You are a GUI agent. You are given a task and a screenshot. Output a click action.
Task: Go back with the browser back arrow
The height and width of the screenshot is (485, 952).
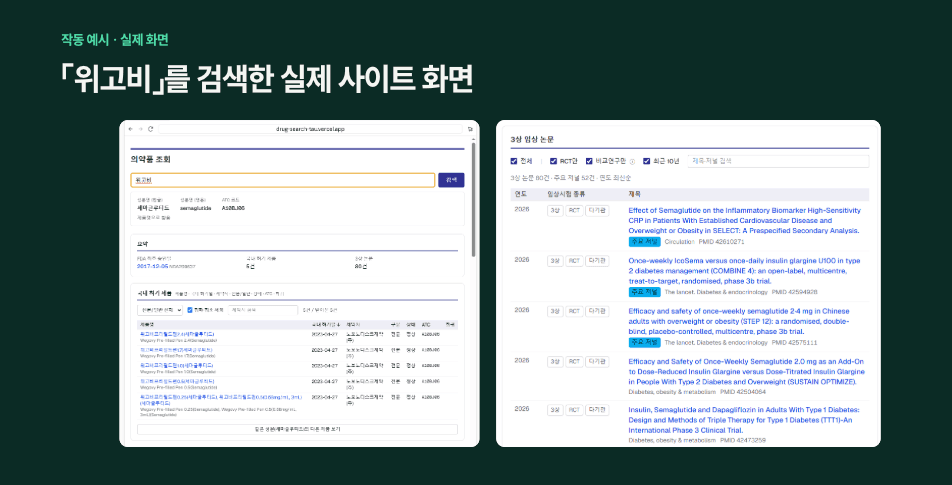click(130, 129)
